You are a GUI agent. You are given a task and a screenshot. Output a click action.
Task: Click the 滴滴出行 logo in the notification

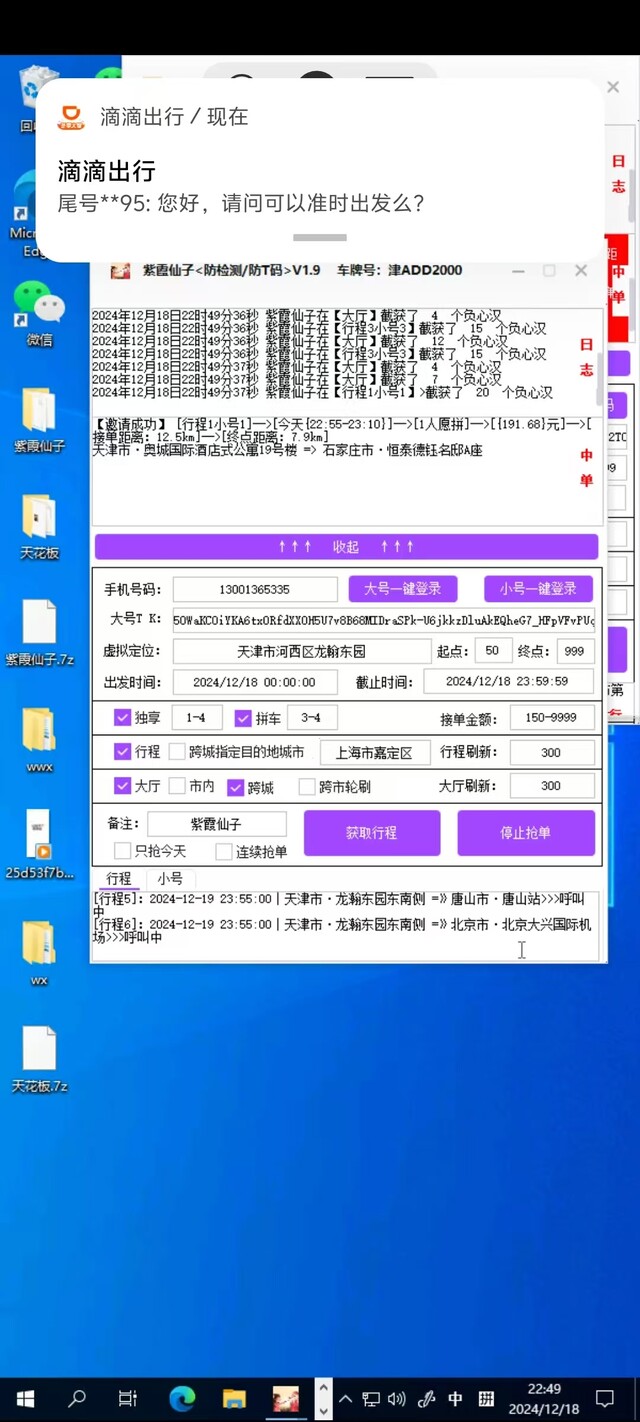(x=71, y=116)
